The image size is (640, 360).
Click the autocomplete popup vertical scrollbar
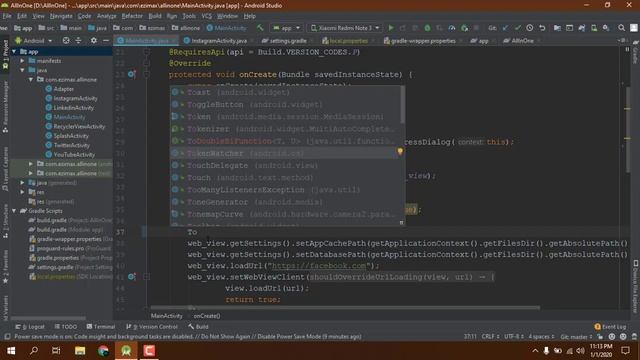point(402,105)
